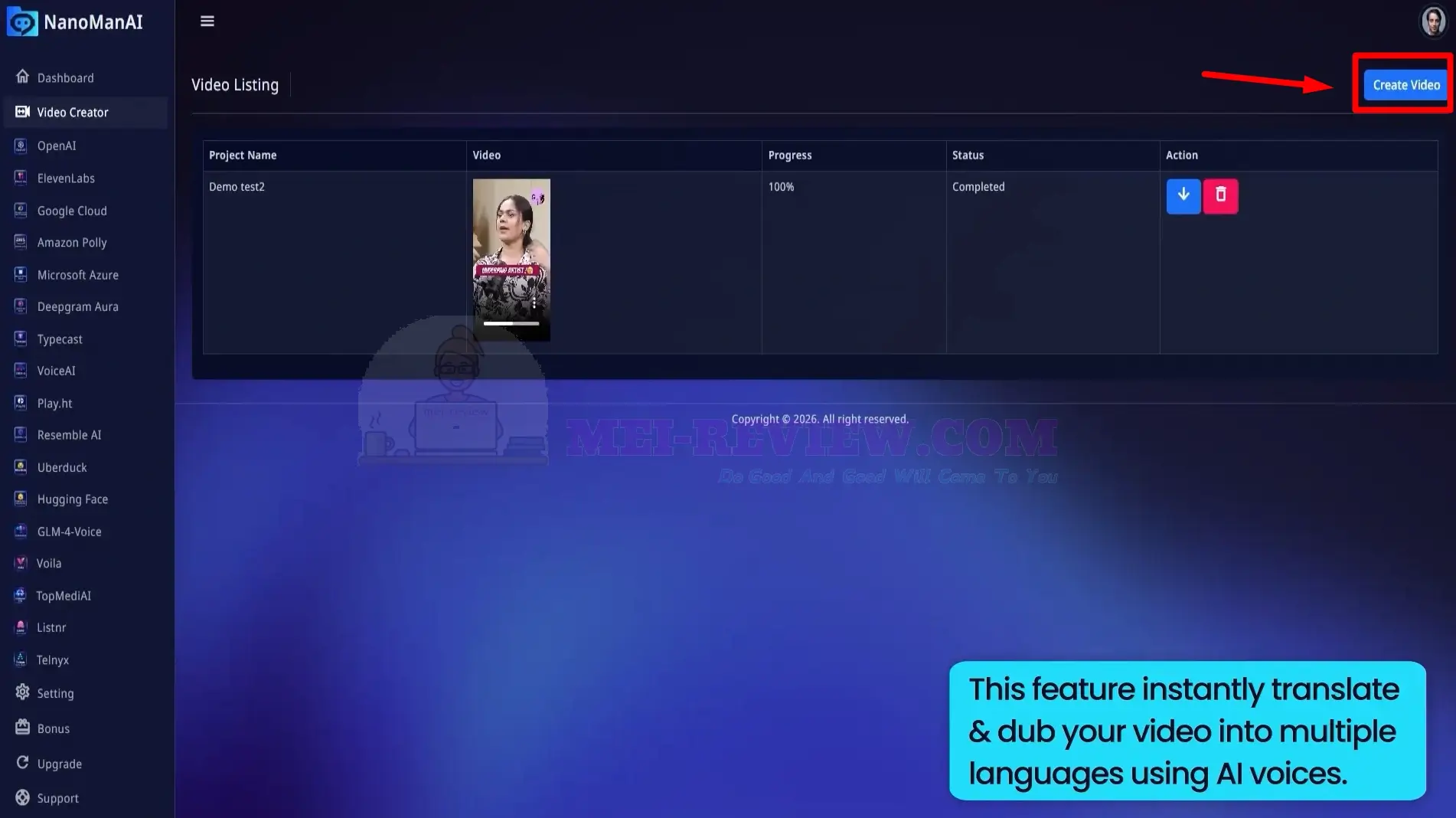Click the Video Creator camera icon
Image resolution: width=1456 pixels, height=818 pixels.
point(22,112)
